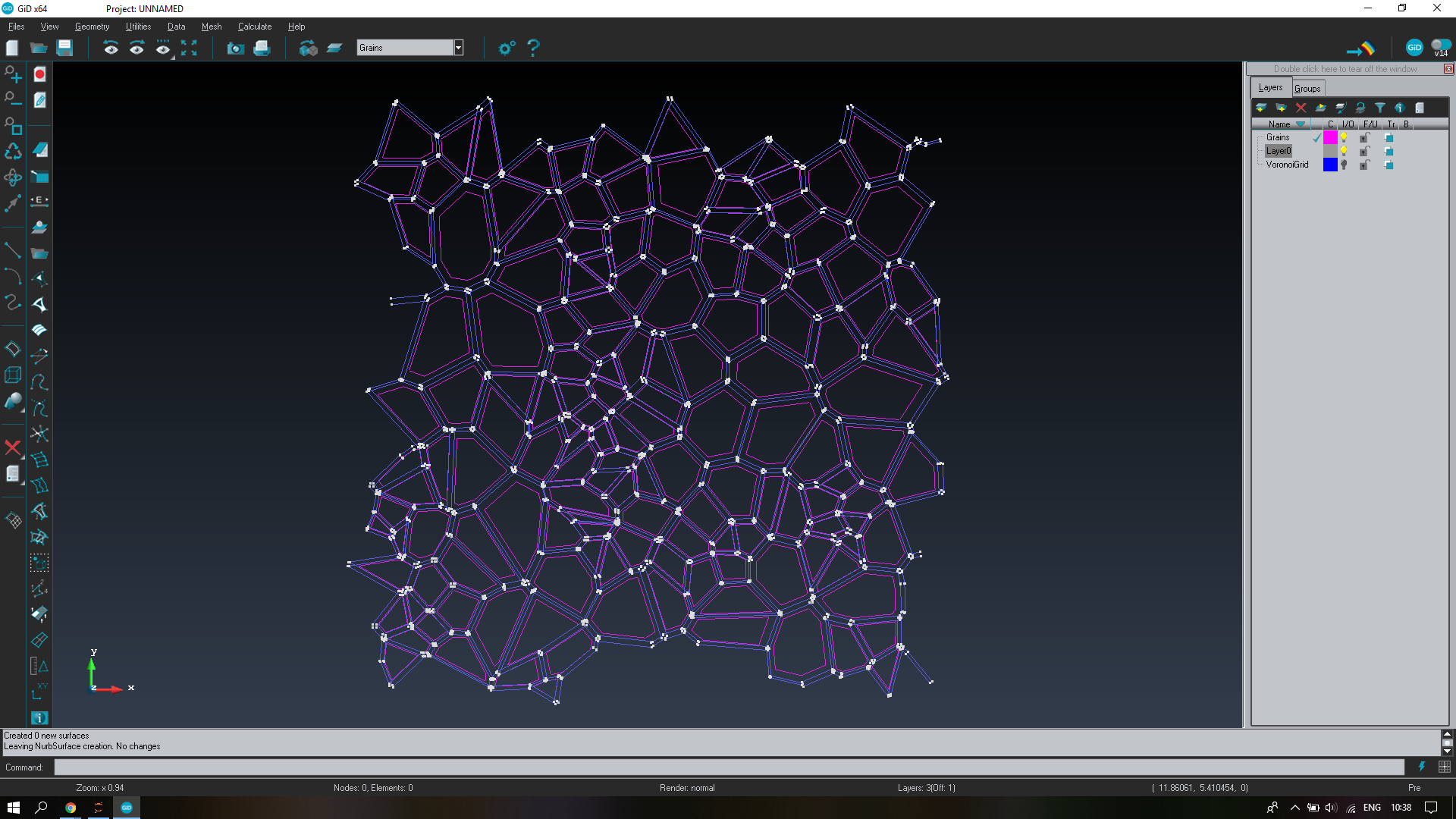Click the layer filter funnel icon
The width and height of the screenshot is (1456, 819).
tap(1379, 108)
